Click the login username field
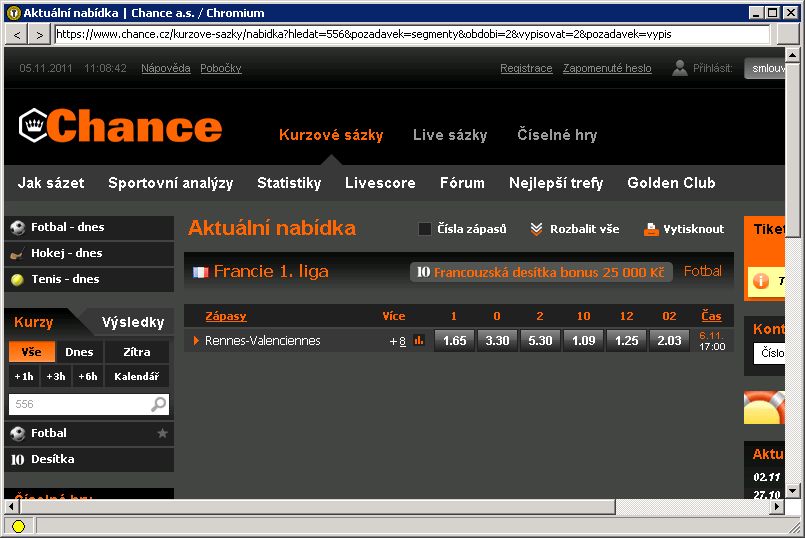805x538 pixels. click(765, 68)
